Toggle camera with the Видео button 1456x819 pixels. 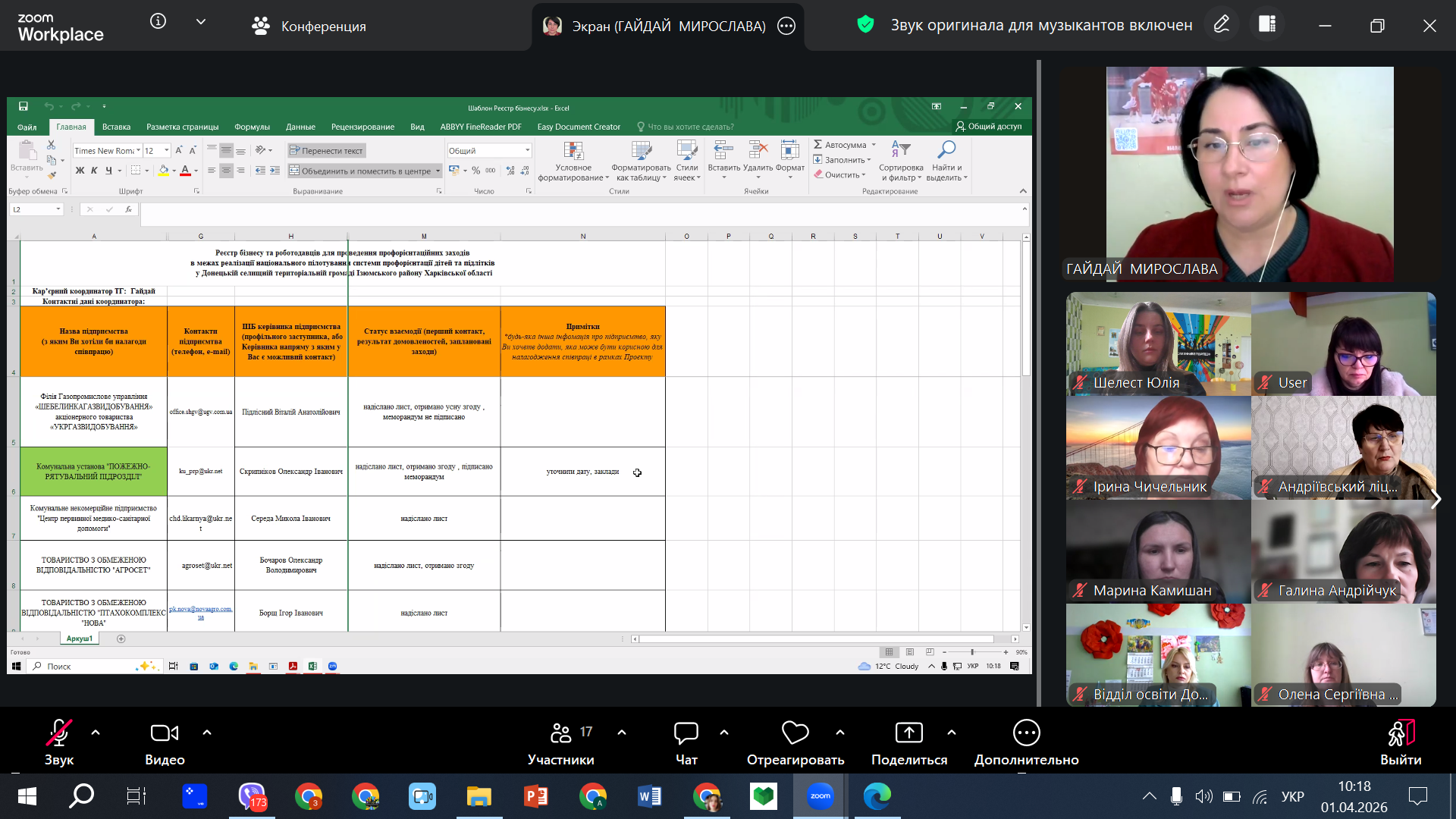[165, 742]
